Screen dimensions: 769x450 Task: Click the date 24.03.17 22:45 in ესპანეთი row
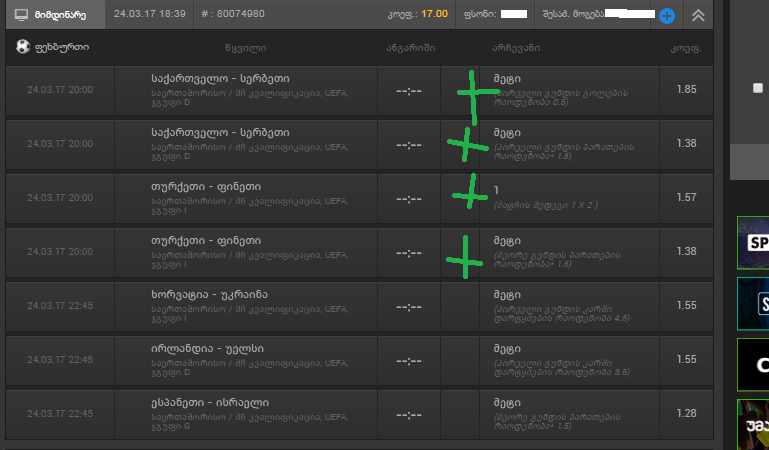click(60, 413)
